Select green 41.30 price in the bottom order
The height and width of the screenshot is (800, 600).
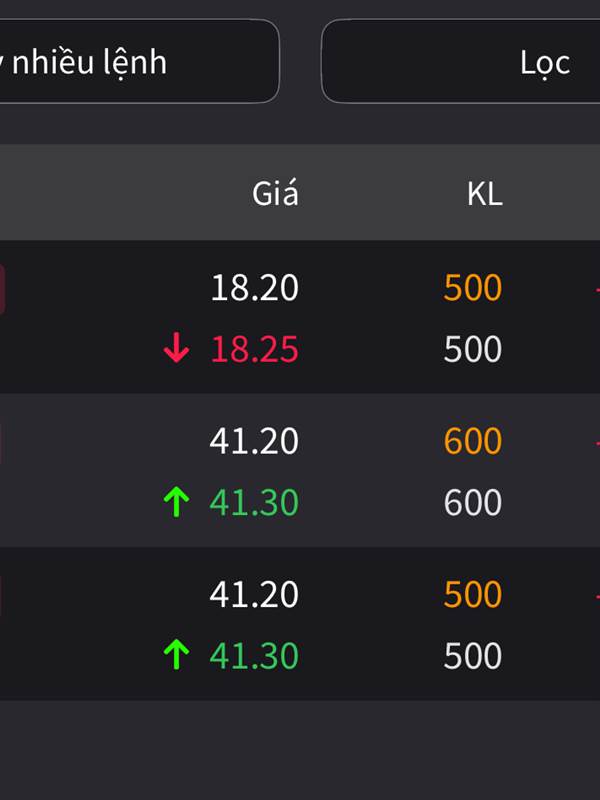click(x=254, y=656)
